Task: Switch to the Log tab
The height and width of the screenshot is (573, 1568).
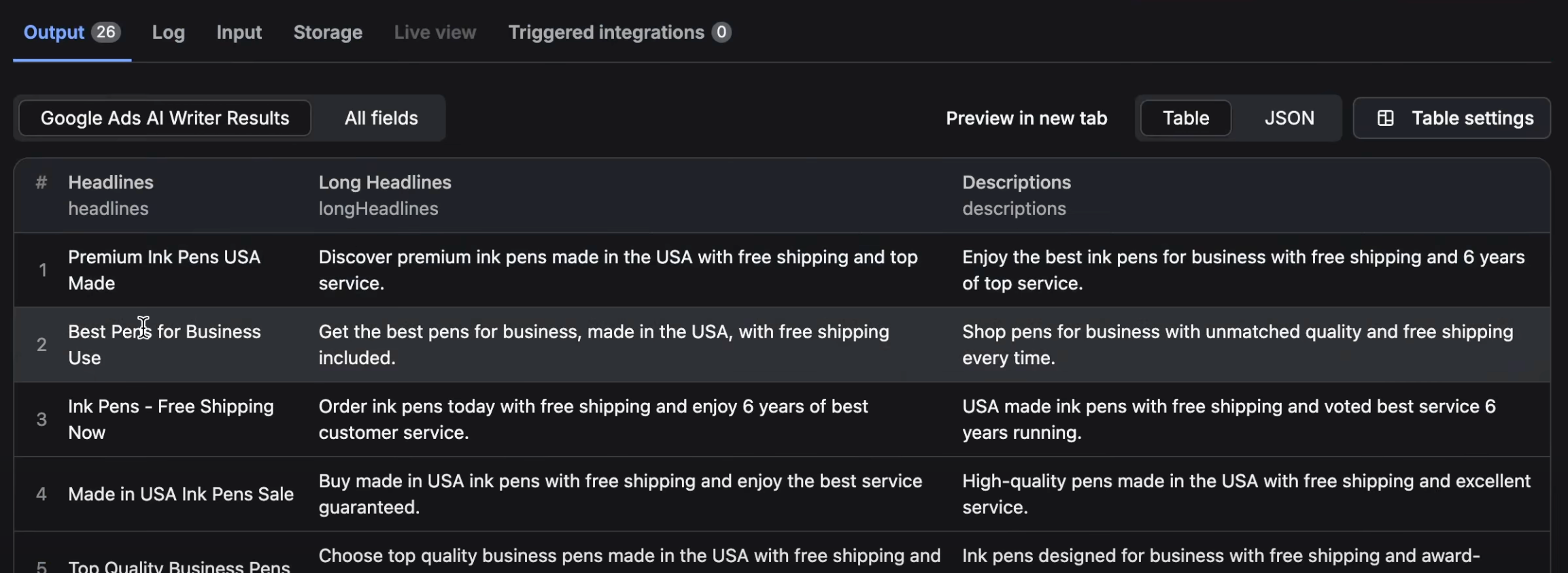Action: (168, 33)
